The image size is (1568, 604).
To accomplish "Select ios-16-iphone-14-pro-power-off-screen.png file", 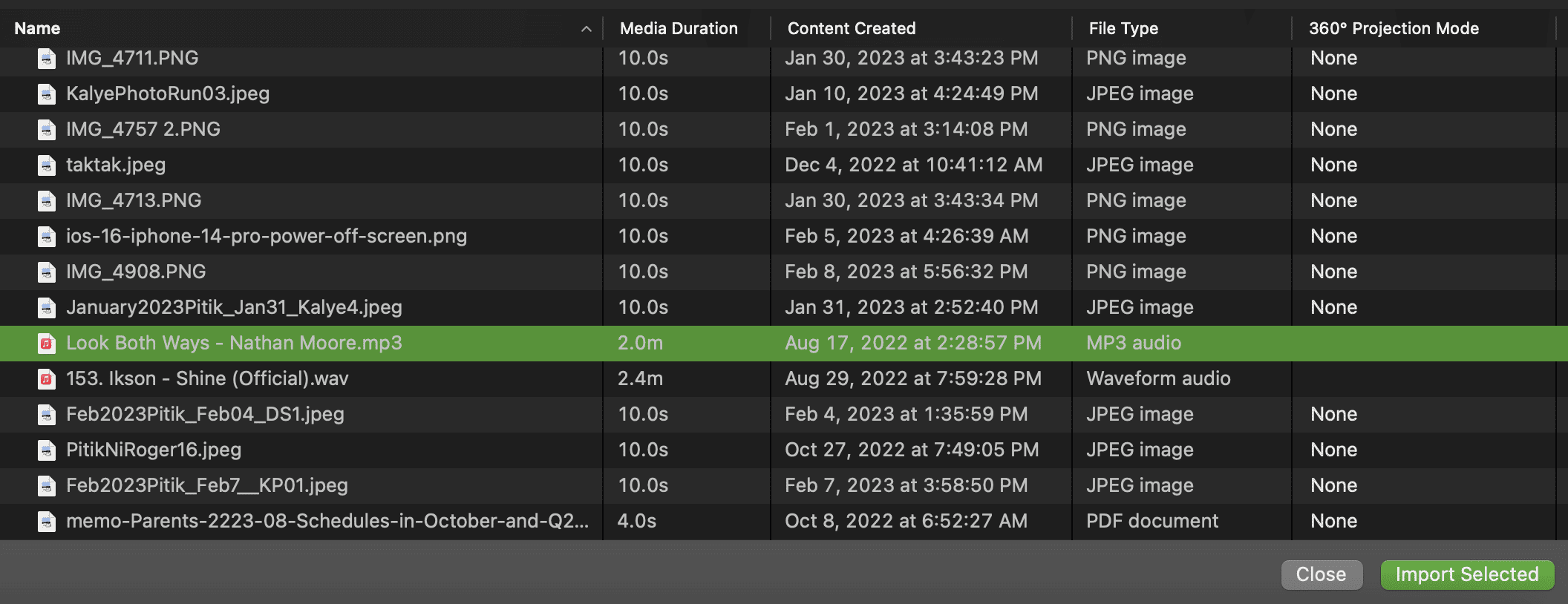I will pyautogui.click(x=266, y=236).
